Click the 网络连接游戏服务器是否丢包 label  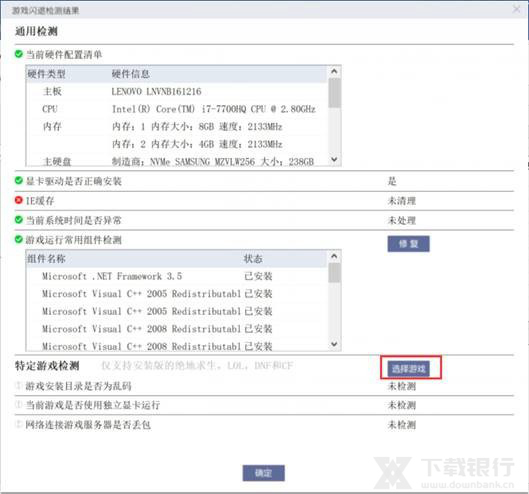tap(88, 424)
